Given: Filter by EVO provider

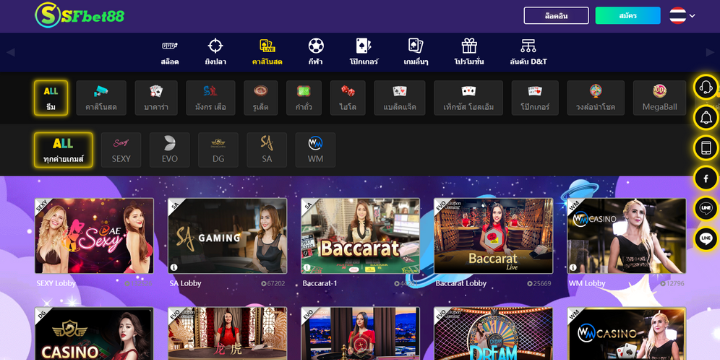Looking at the screenshot, I should pyautogui.click(x=169, y=150).
